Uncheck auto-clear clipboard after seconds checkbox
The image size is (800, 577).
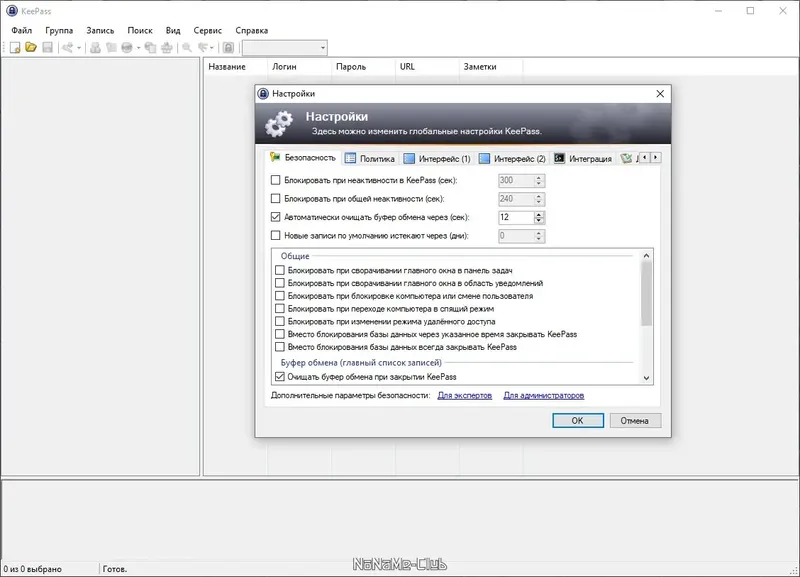click(x=276, y=217)
